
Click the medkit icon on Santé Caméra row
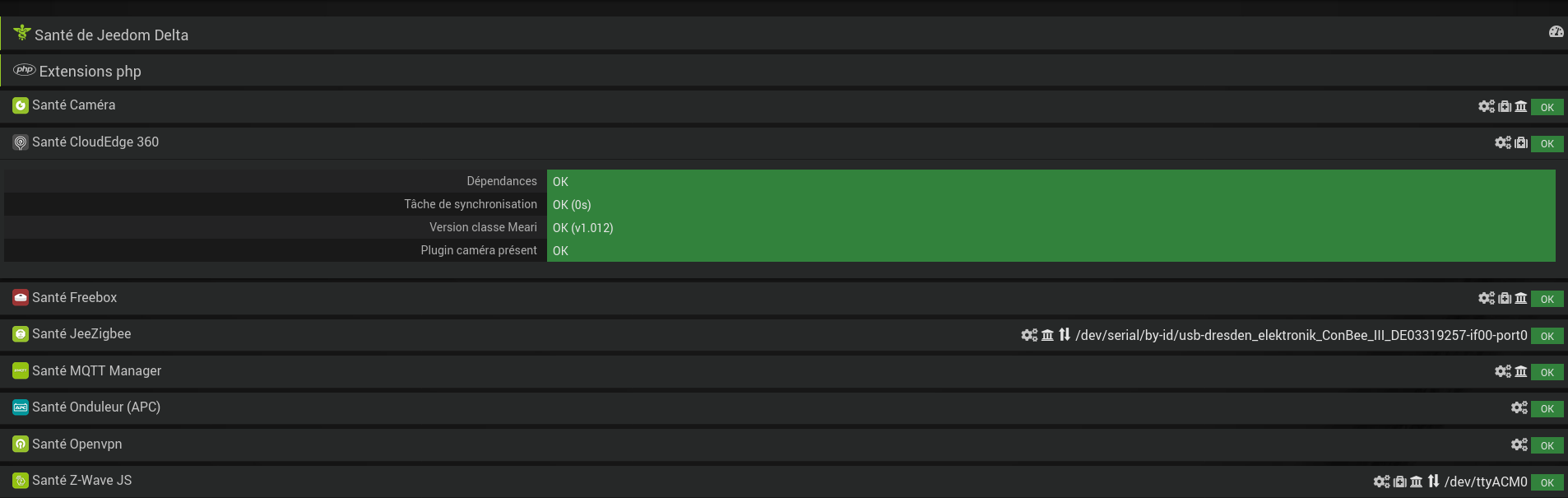tap(1505, 106)
